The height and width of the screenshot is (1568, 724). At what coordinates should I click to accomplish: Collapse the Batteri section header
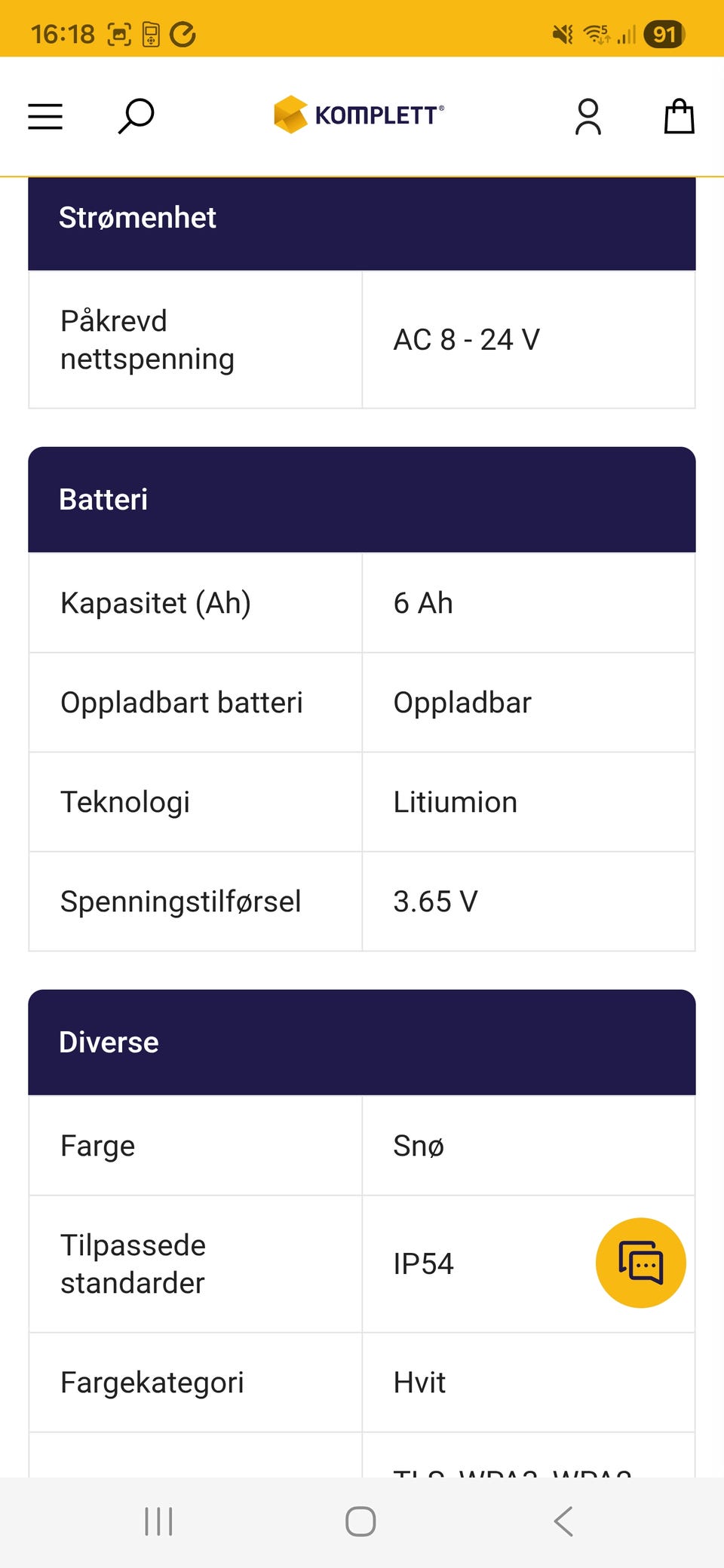point(362,500)
